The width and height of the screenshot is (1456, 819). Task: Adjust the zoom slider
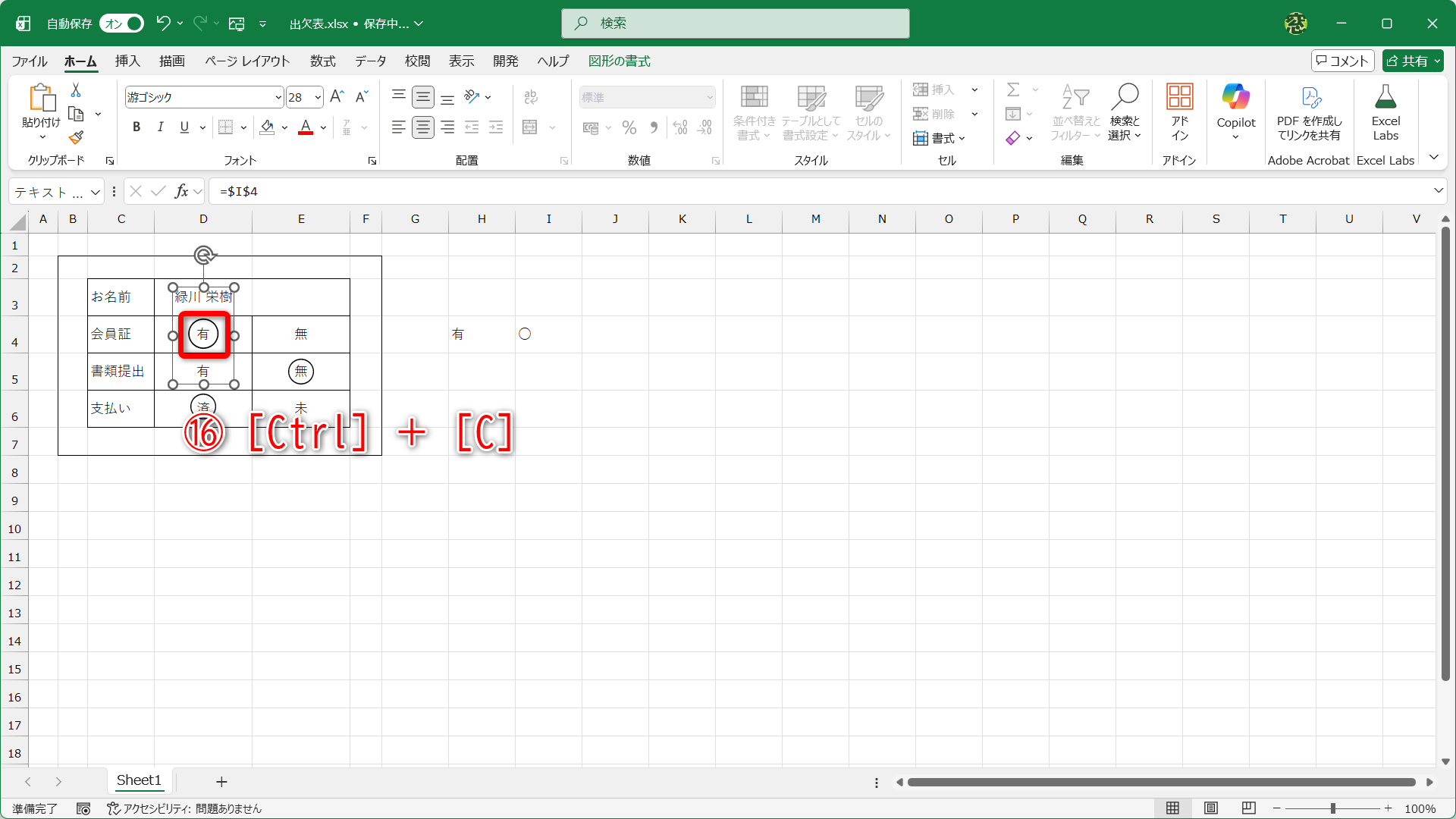(x=1332, y=808)
